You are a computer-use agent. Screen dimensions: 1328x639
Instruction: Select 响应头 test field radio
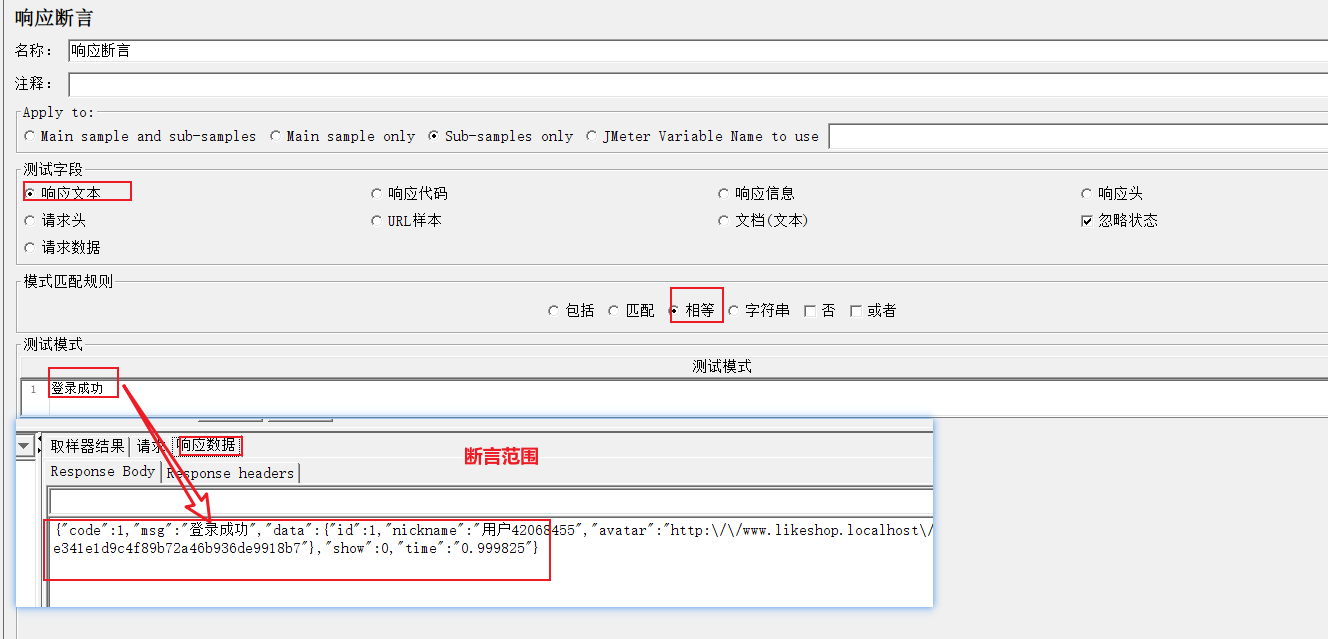(1111, 193)
